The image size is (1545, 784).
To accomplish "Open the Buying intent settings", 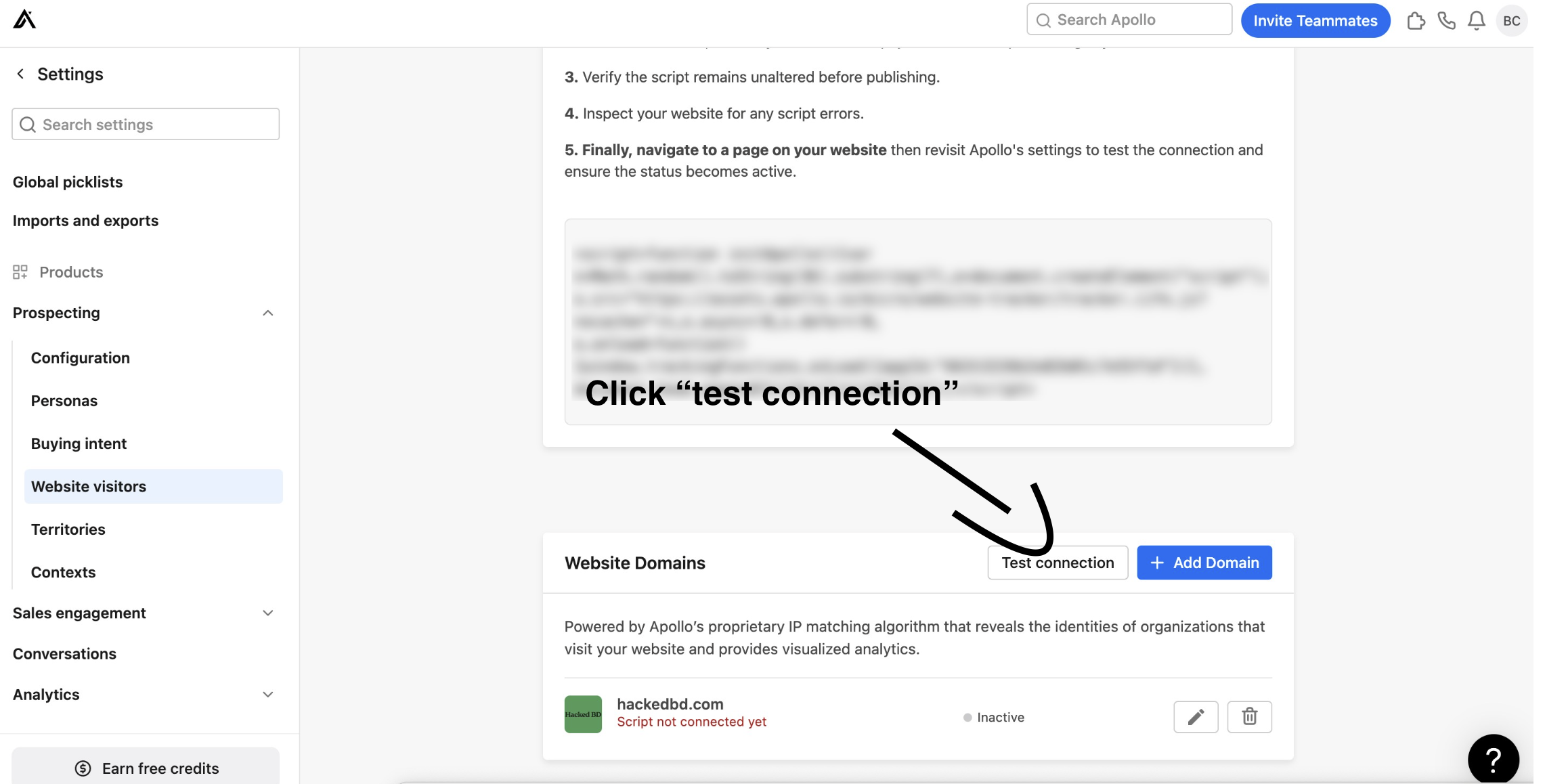I will click(79, 443).
